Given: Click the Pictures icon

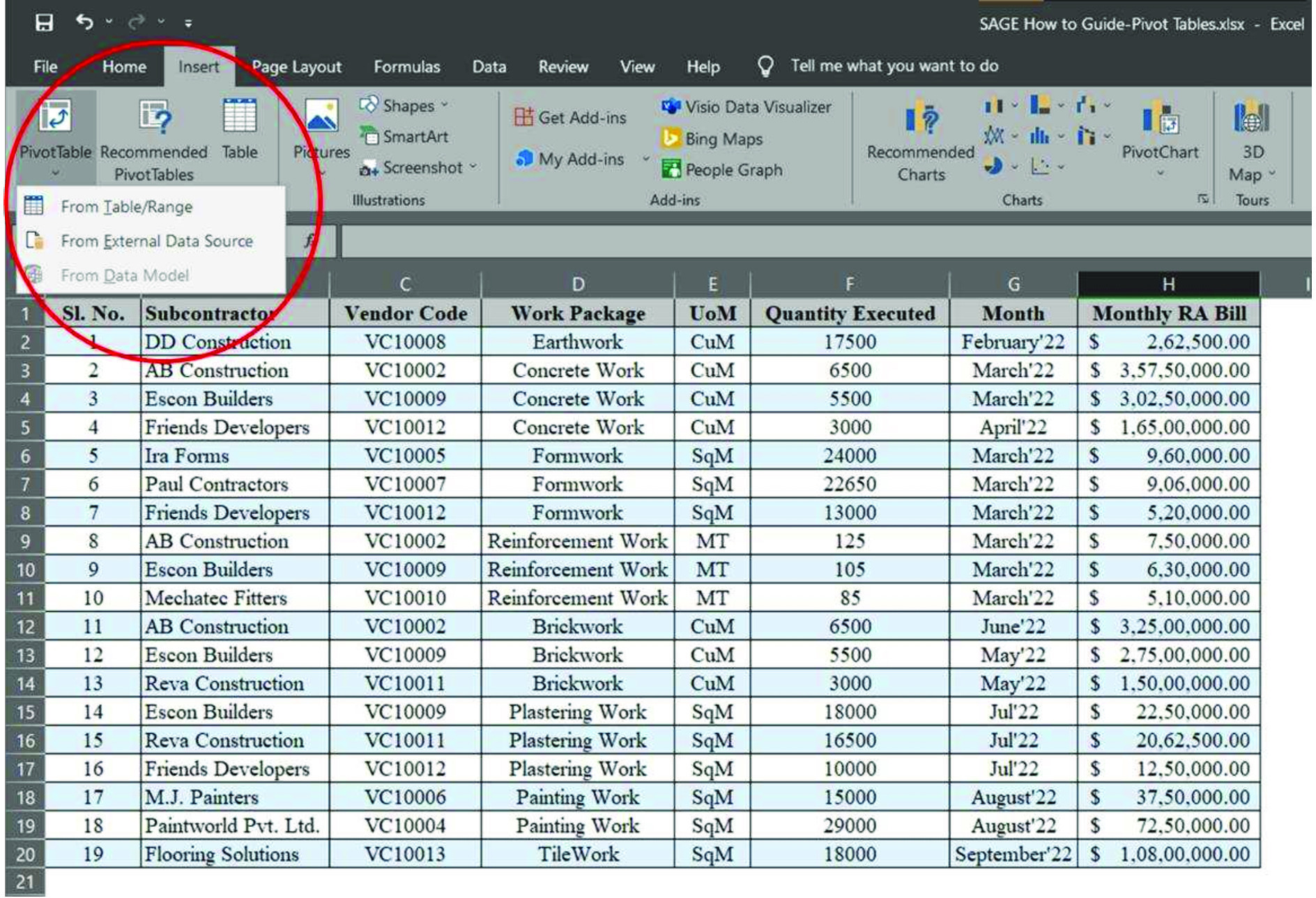Looking at the screenshot, I should tap(321, 116).
